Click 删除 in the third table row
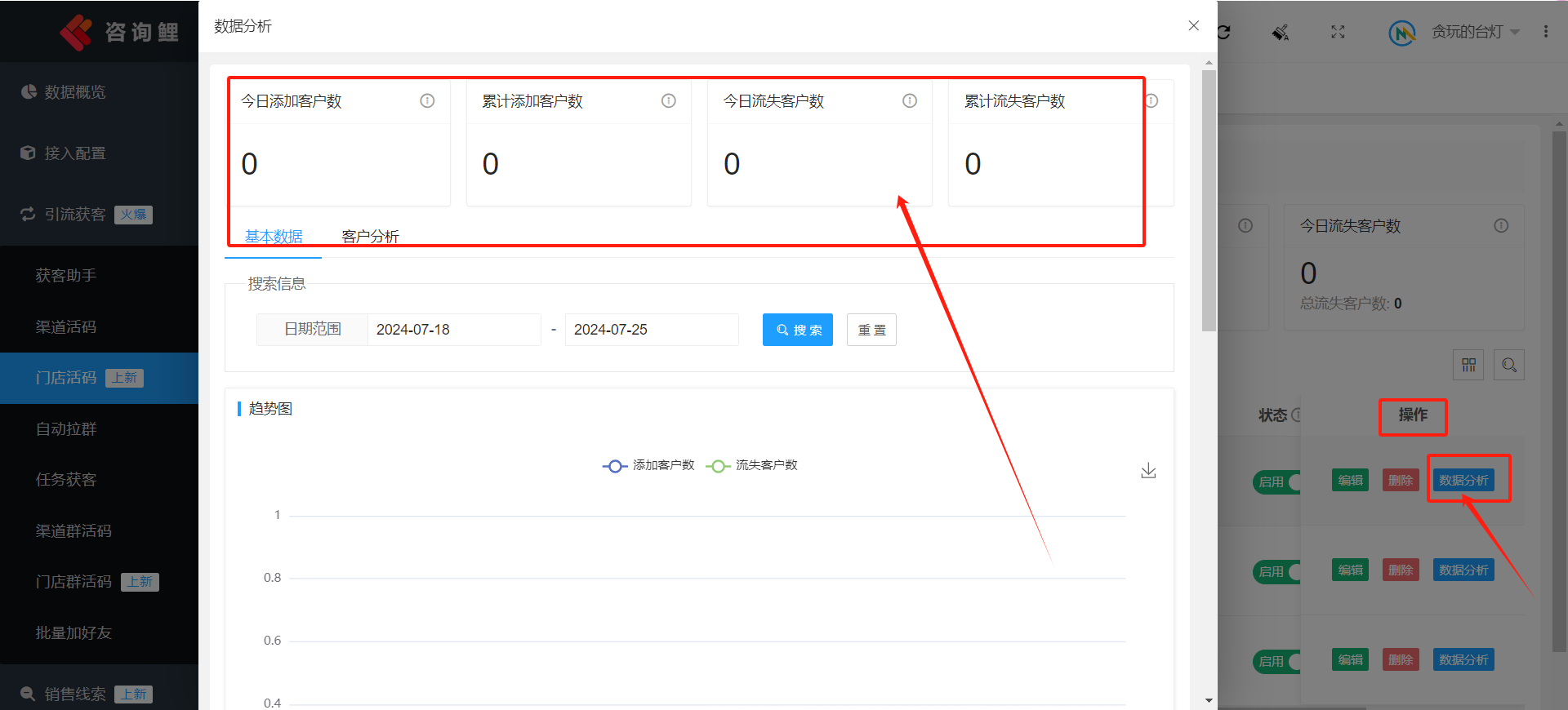Screen dimensions: 1568x710 [x=1401, y=659]
